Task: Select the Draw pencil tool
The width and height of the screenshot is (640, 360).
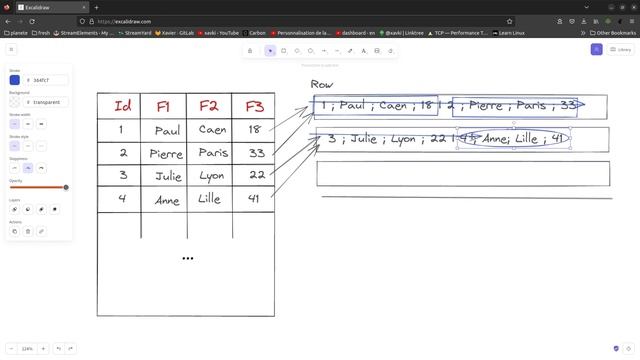Action: [350, 51]
